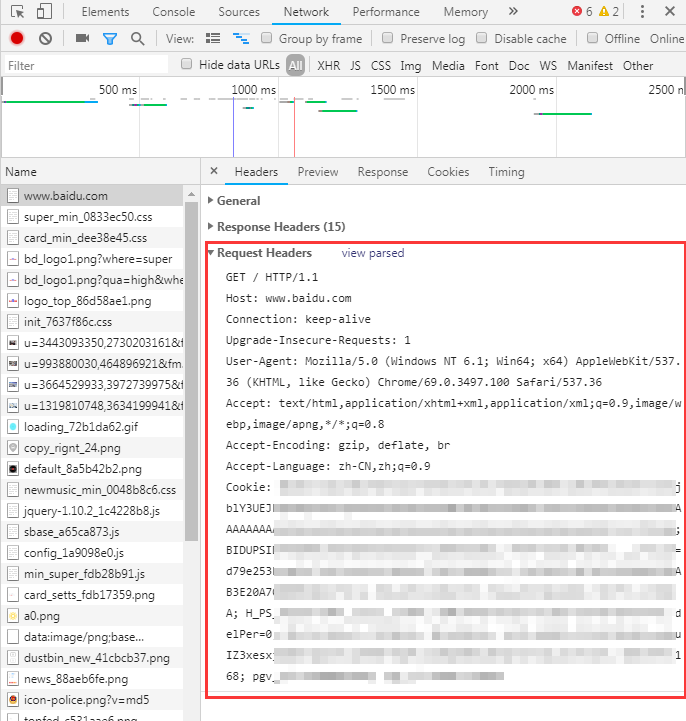The height and width of the screenshot is (721, 686).
Task: Check the Disable cache option
Action: pyautogui.click(x=482, y=39)
